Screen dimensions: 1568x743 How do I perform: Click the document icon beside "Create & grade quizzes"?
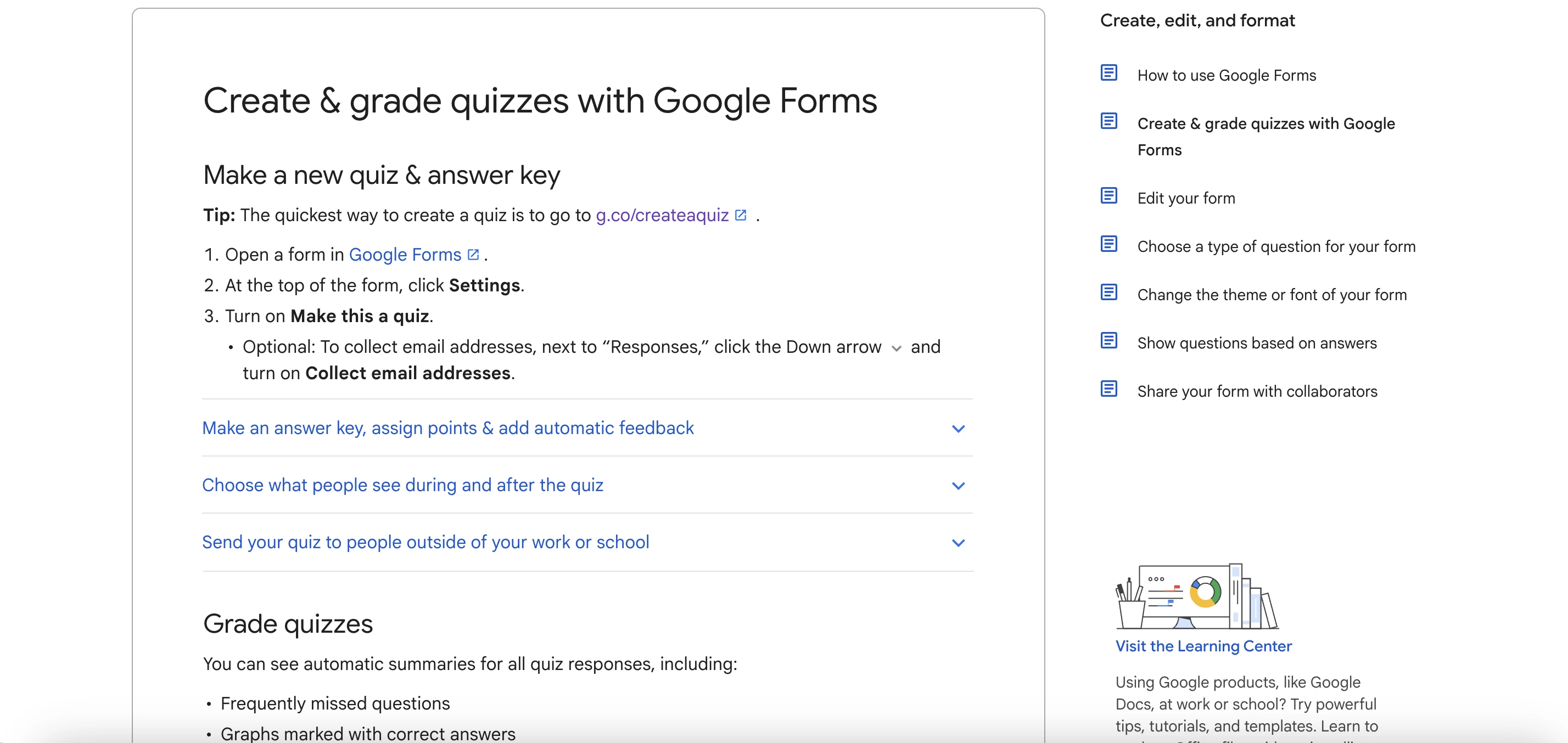click(1109, 122)
